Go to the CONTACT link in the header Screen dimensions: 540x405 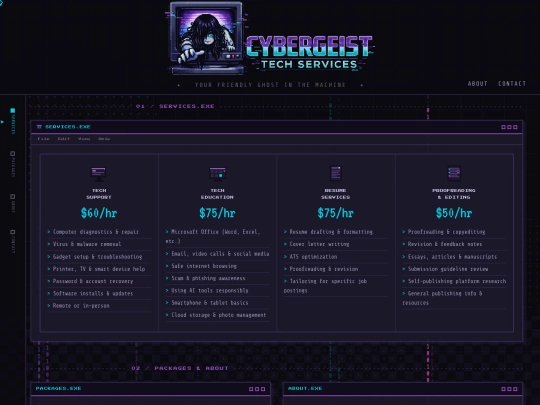click(x=512, y=84)
